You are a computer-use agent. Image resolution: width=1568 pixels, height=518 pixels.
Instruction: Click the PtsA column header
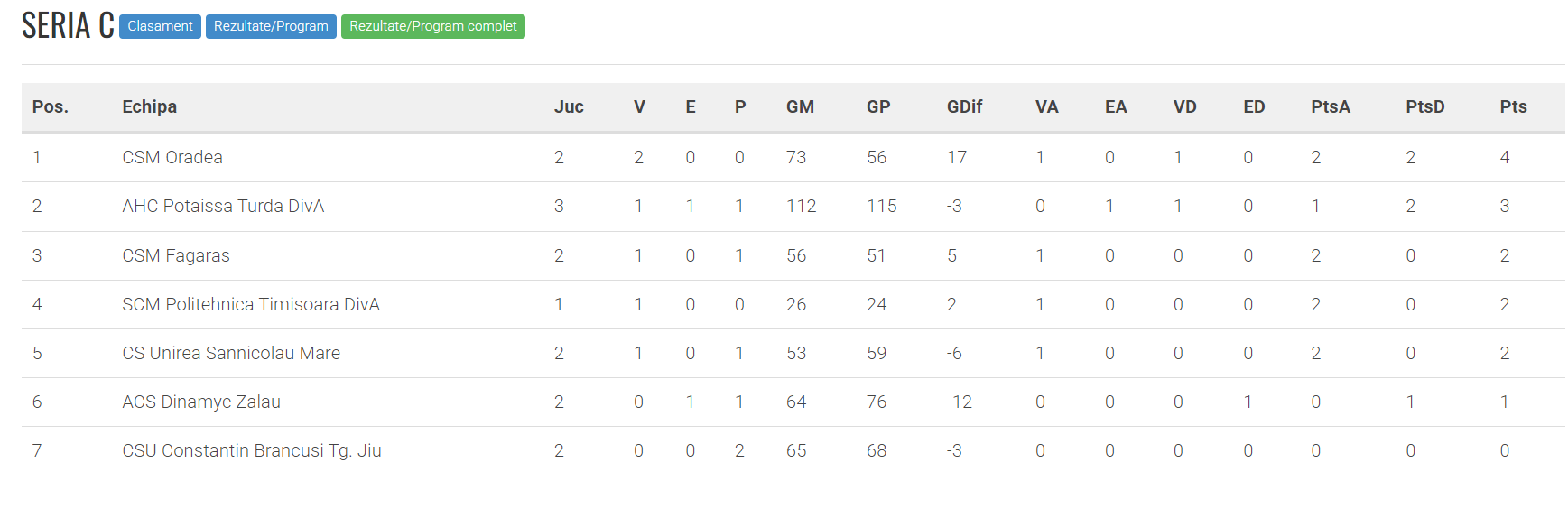tap(1331, 106)
